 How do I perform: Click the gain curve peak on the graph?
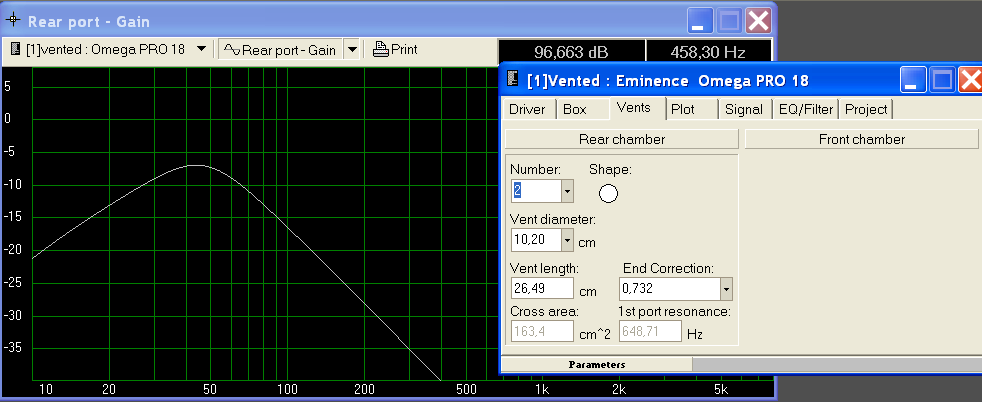pos(195,165)
